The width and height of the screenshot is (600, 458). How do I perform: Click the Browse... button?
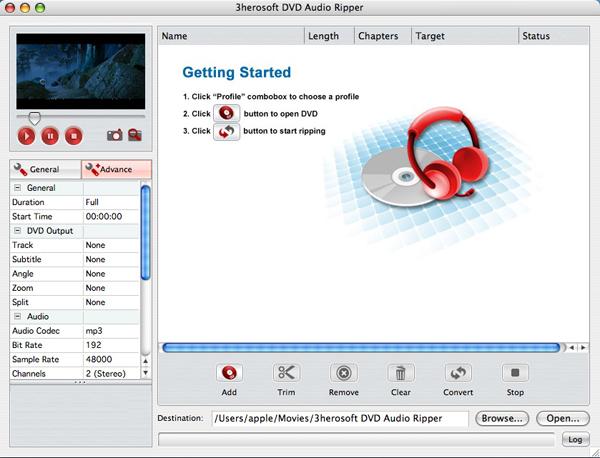point(502,419)
